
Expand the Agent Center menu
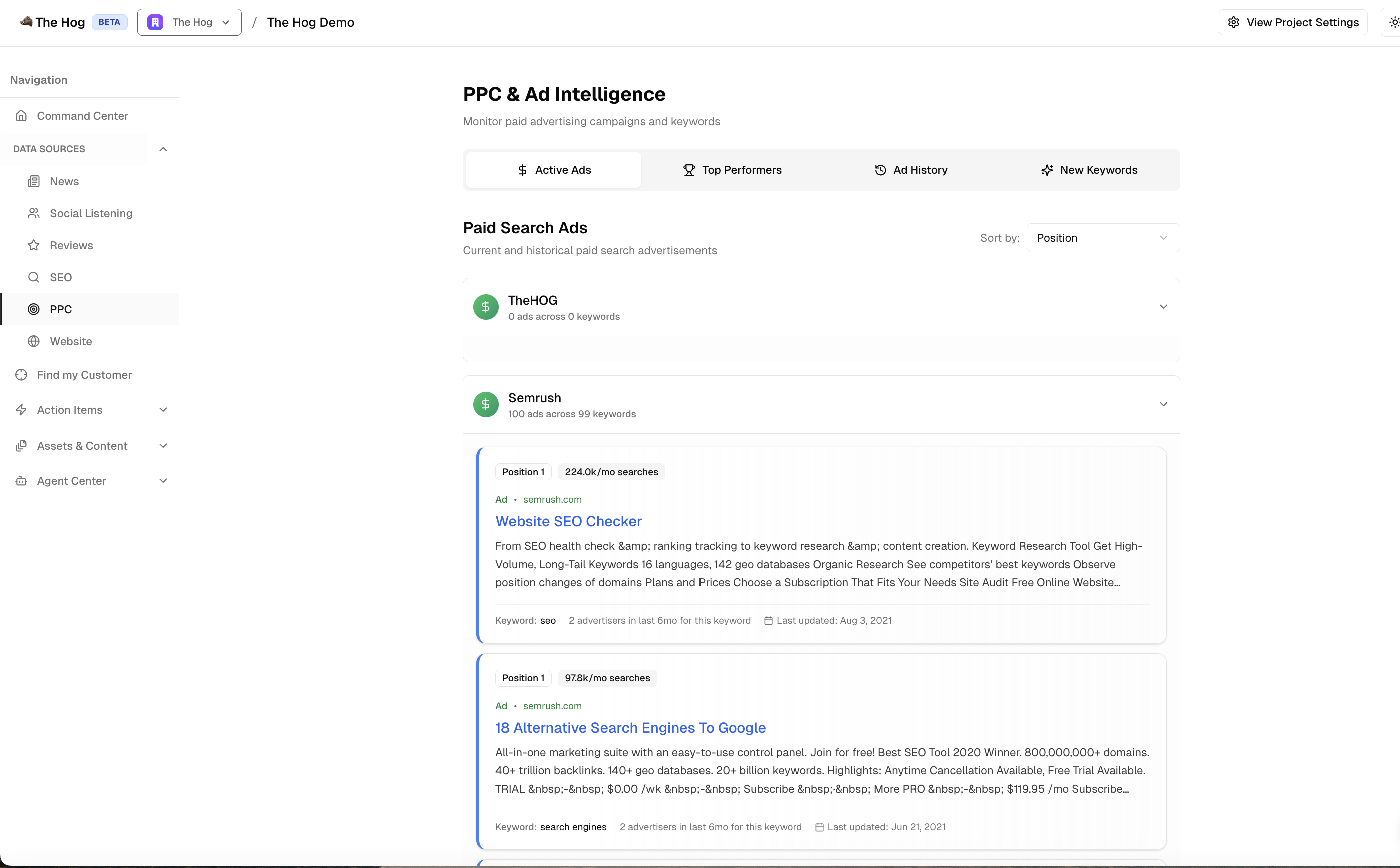[163, 481]
